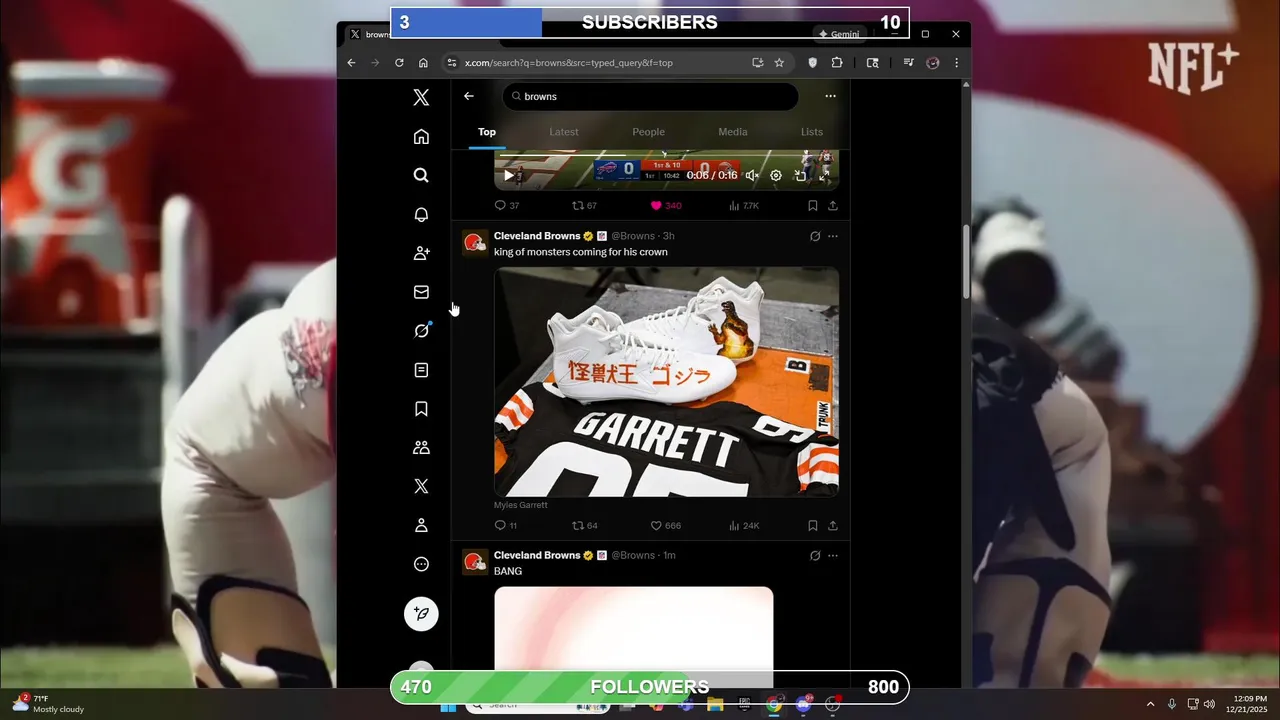Switch to the People tab

(x=648, y=132)
